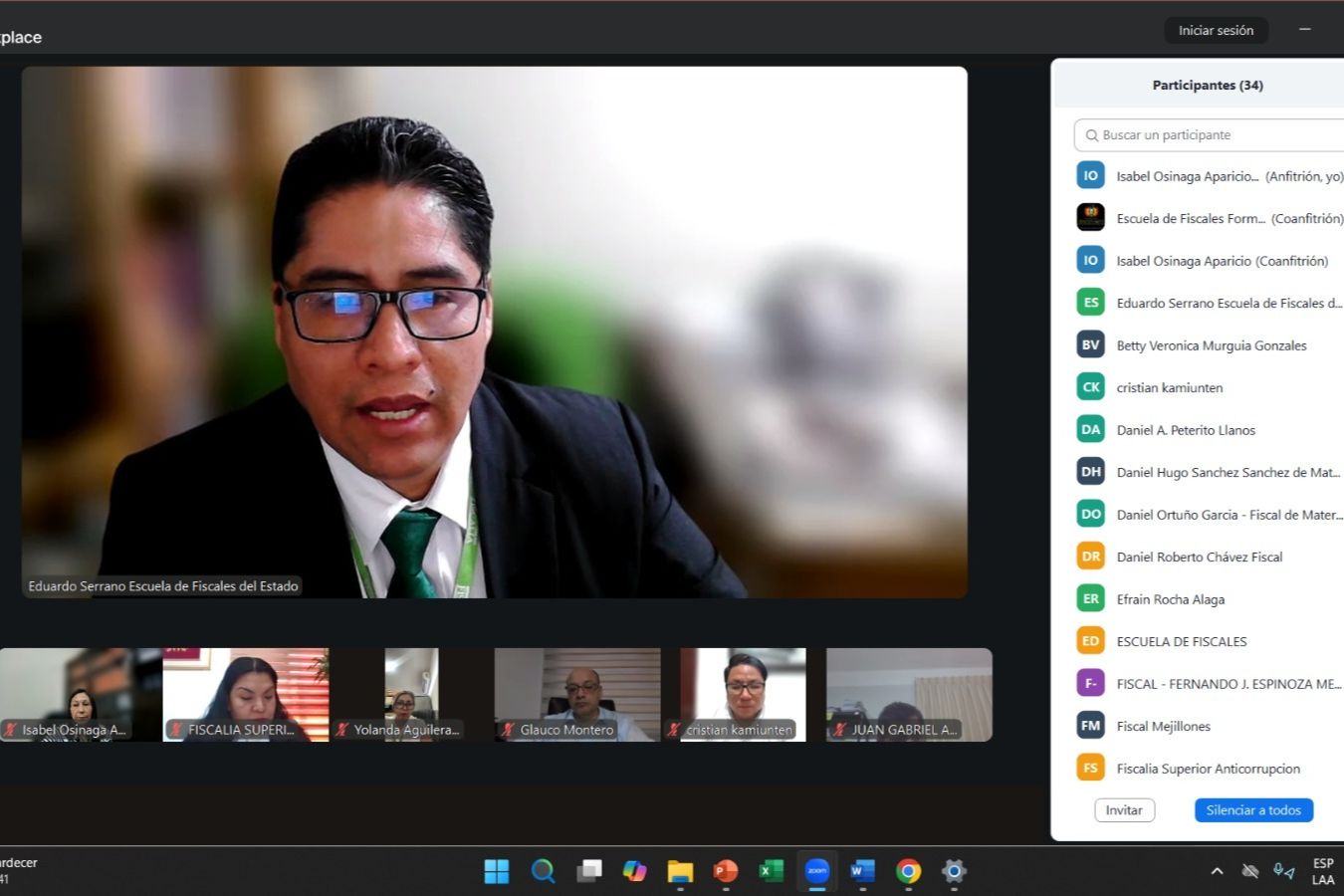Launch Word from the taskbar

[862, 871]
